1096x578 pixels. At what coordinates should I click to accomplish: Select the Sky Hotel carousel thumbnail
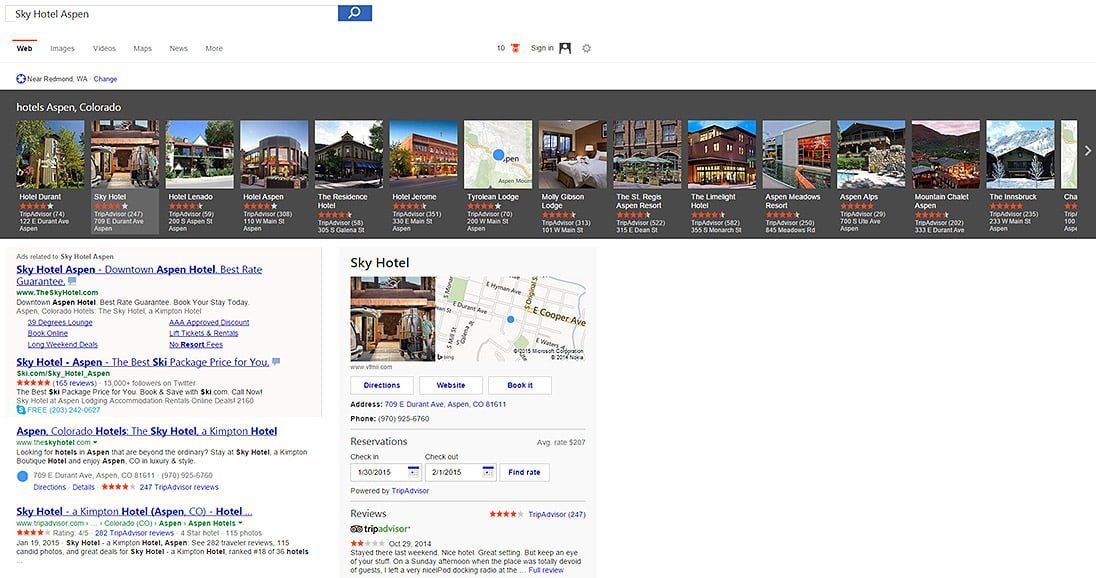[x=125, y=154]
